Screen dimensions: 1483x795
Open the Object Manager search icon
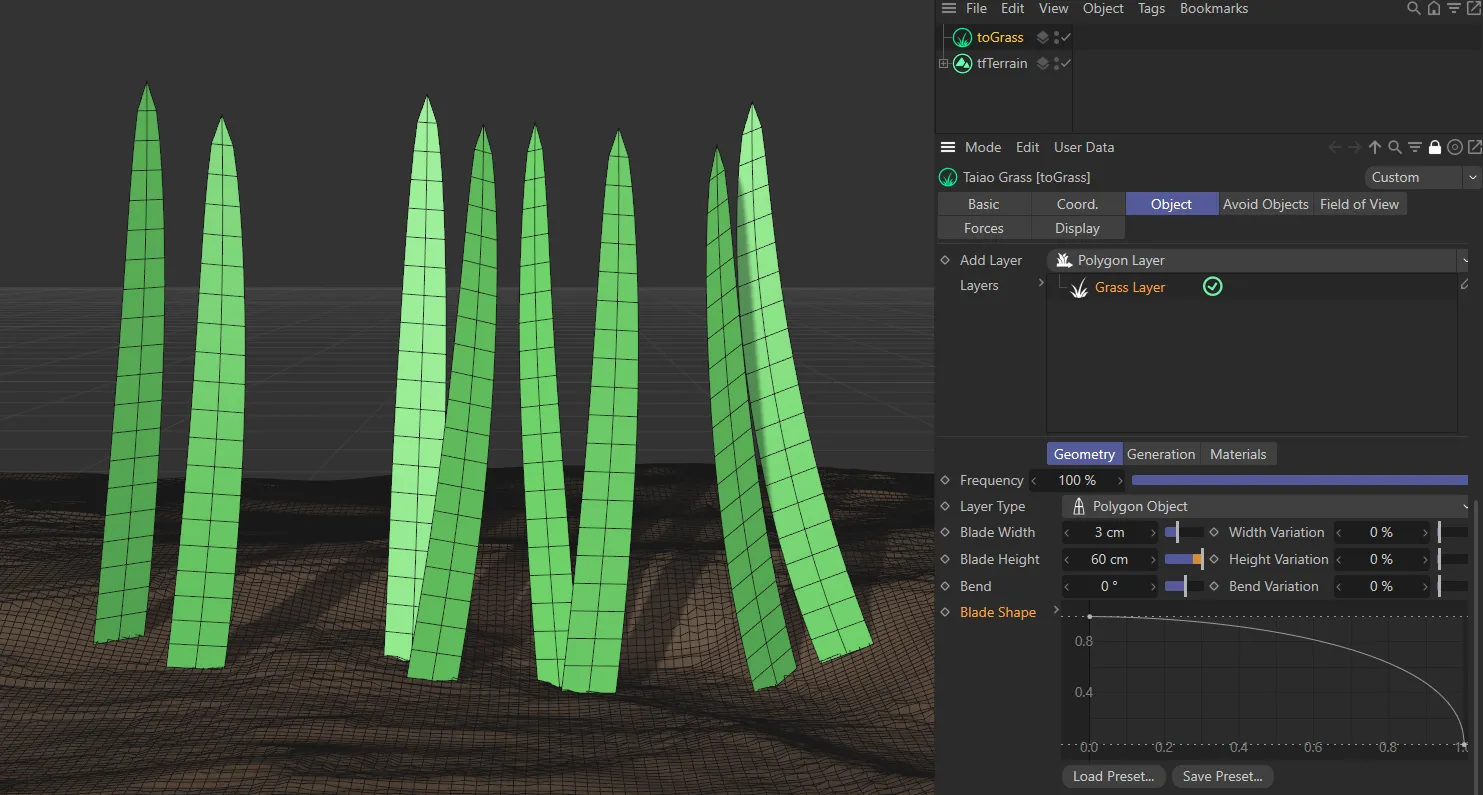point(1413,9)
